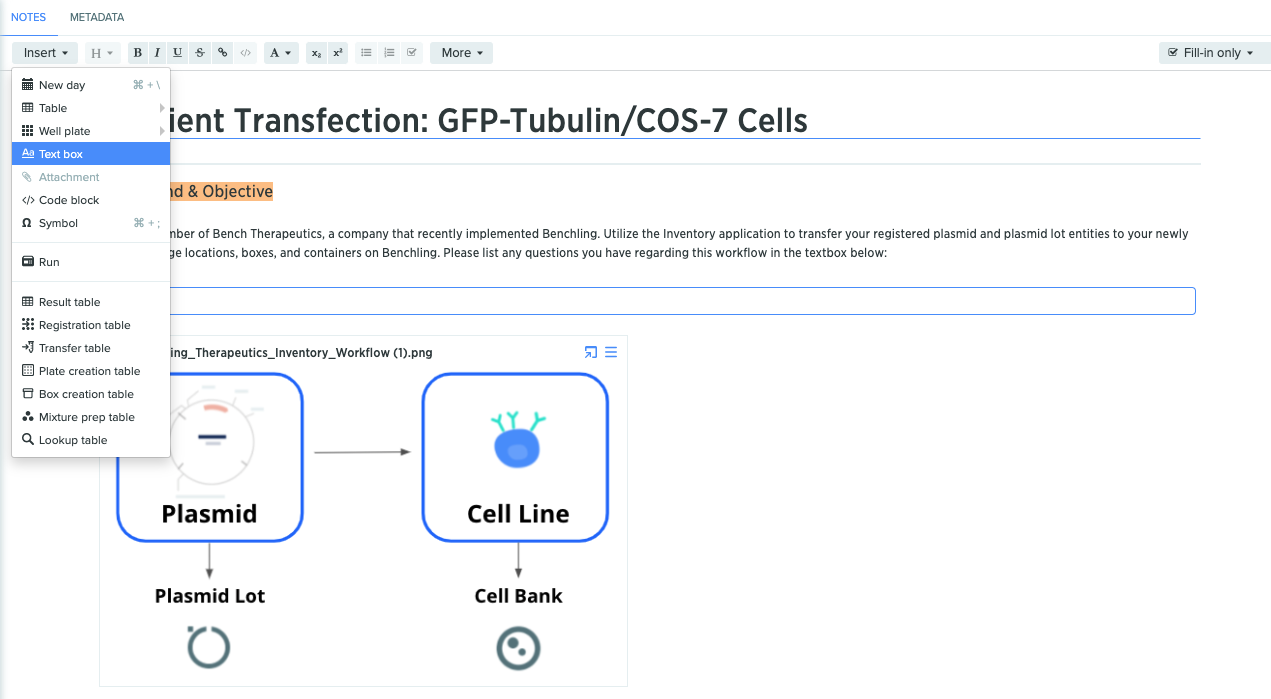Open the Fill-in only mode dropdown
This screenshot has height=699, width=1271.
(1210, 53)
